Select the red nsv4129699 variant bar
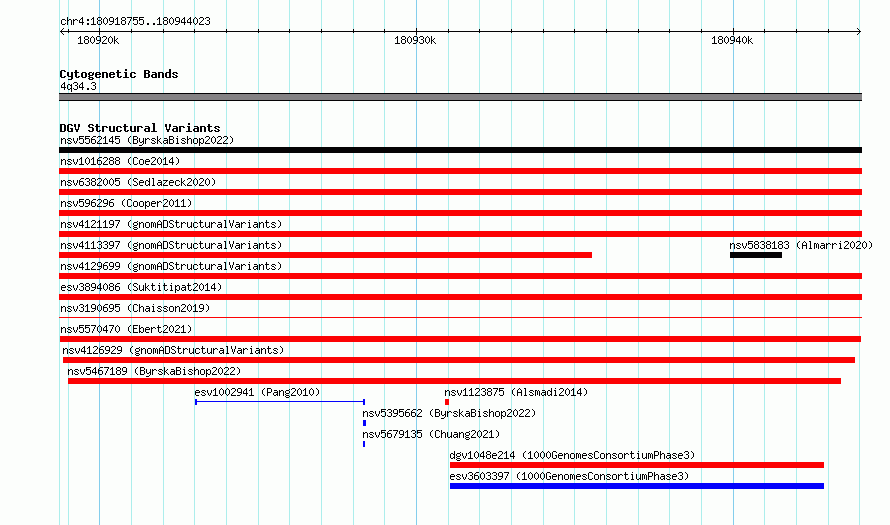Image resolution: width=890 pixels, height=525 pixels. coord(460,276)
